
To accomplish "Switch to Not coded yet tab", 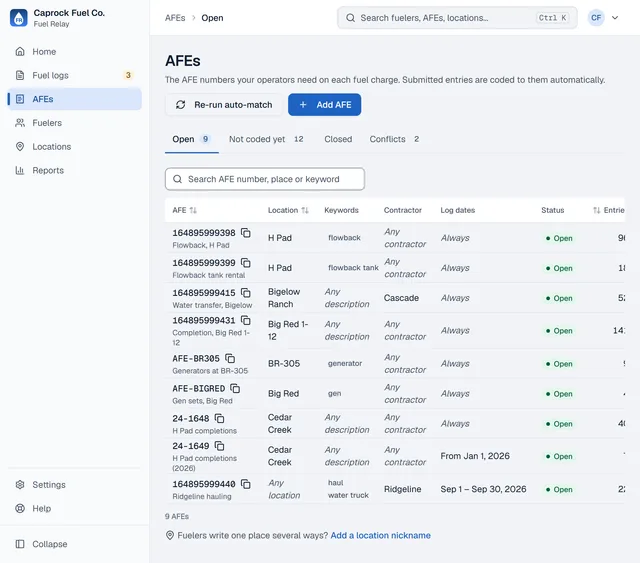I will click(266, 139).
